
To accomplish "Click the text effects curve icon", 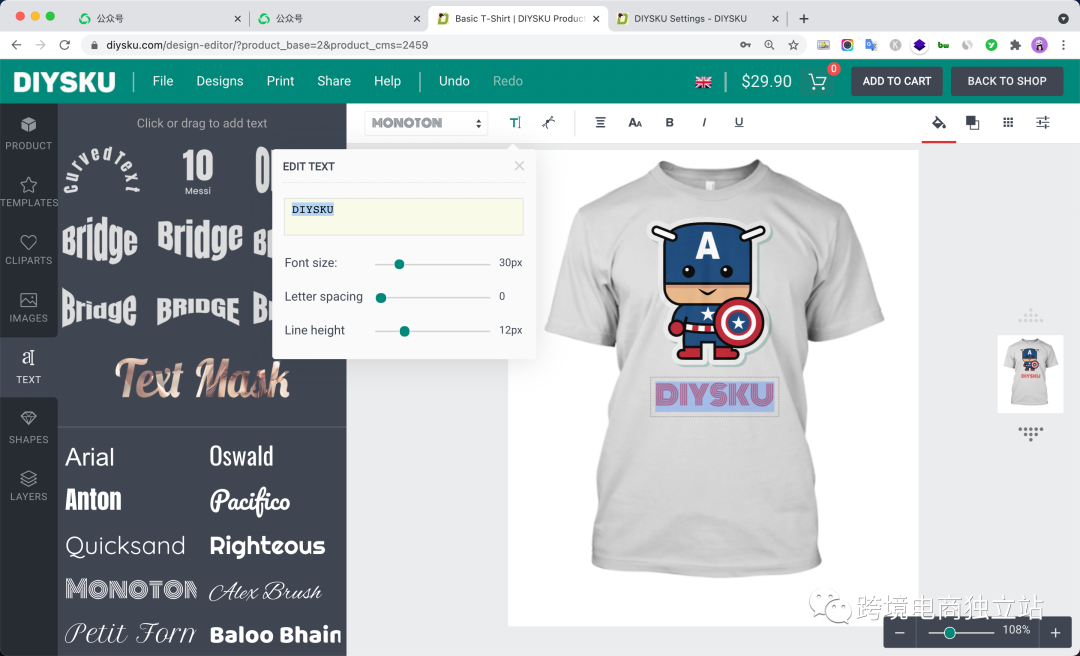I will 548,123.
